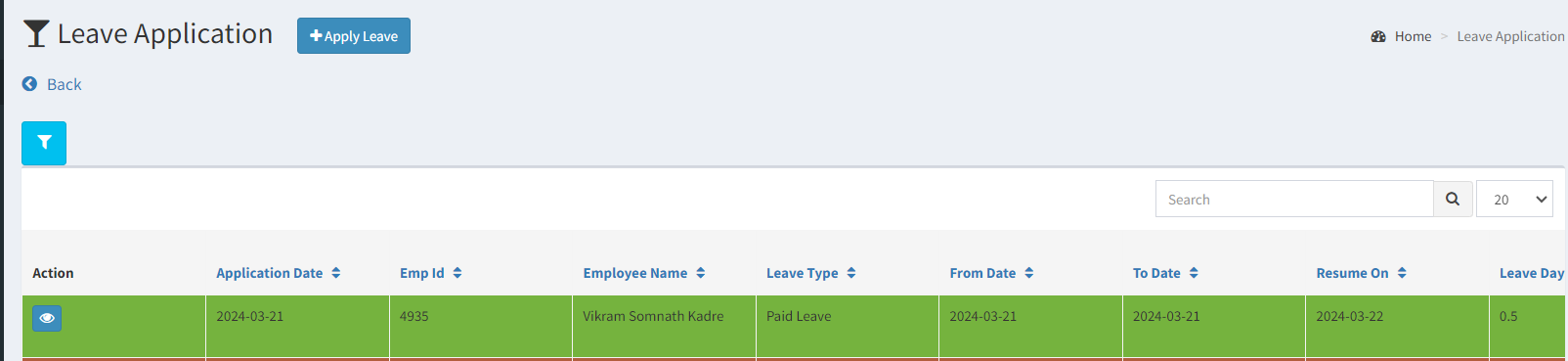Sort by Resume On arrows

(x=1402, y=273)
